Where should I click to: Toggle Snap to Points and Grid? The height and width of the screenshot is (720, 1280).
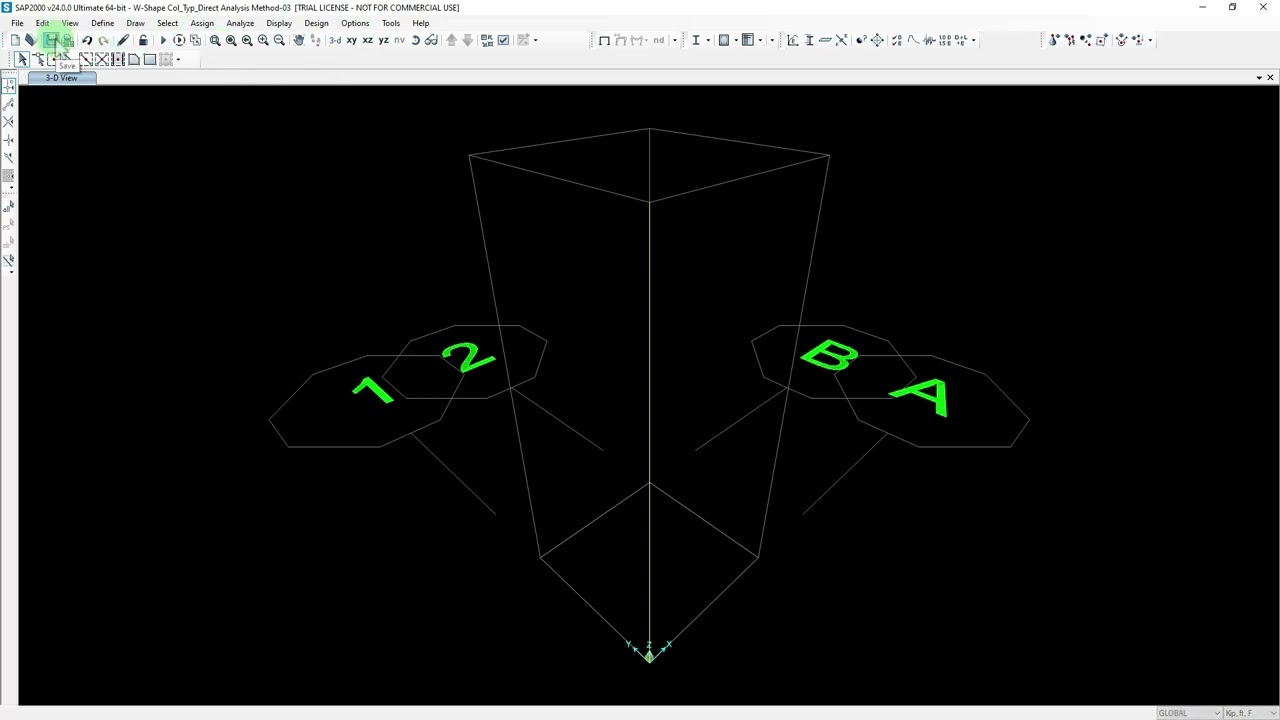tap(9, 86)
